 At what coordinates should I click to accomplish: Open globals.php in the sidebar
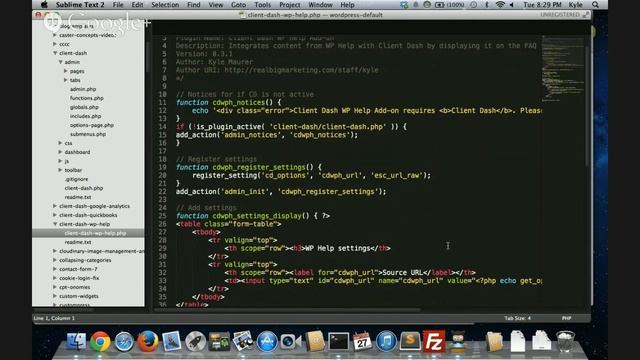[x=84, y=107]
